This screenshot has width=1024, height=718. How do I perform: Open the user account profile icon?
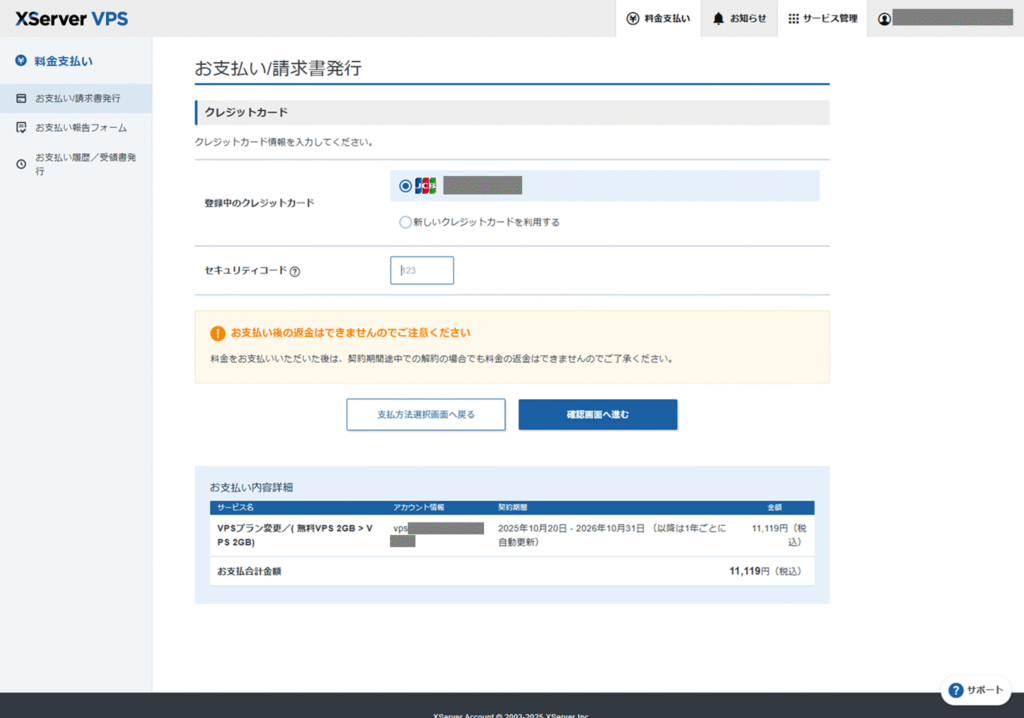(884, 18)
